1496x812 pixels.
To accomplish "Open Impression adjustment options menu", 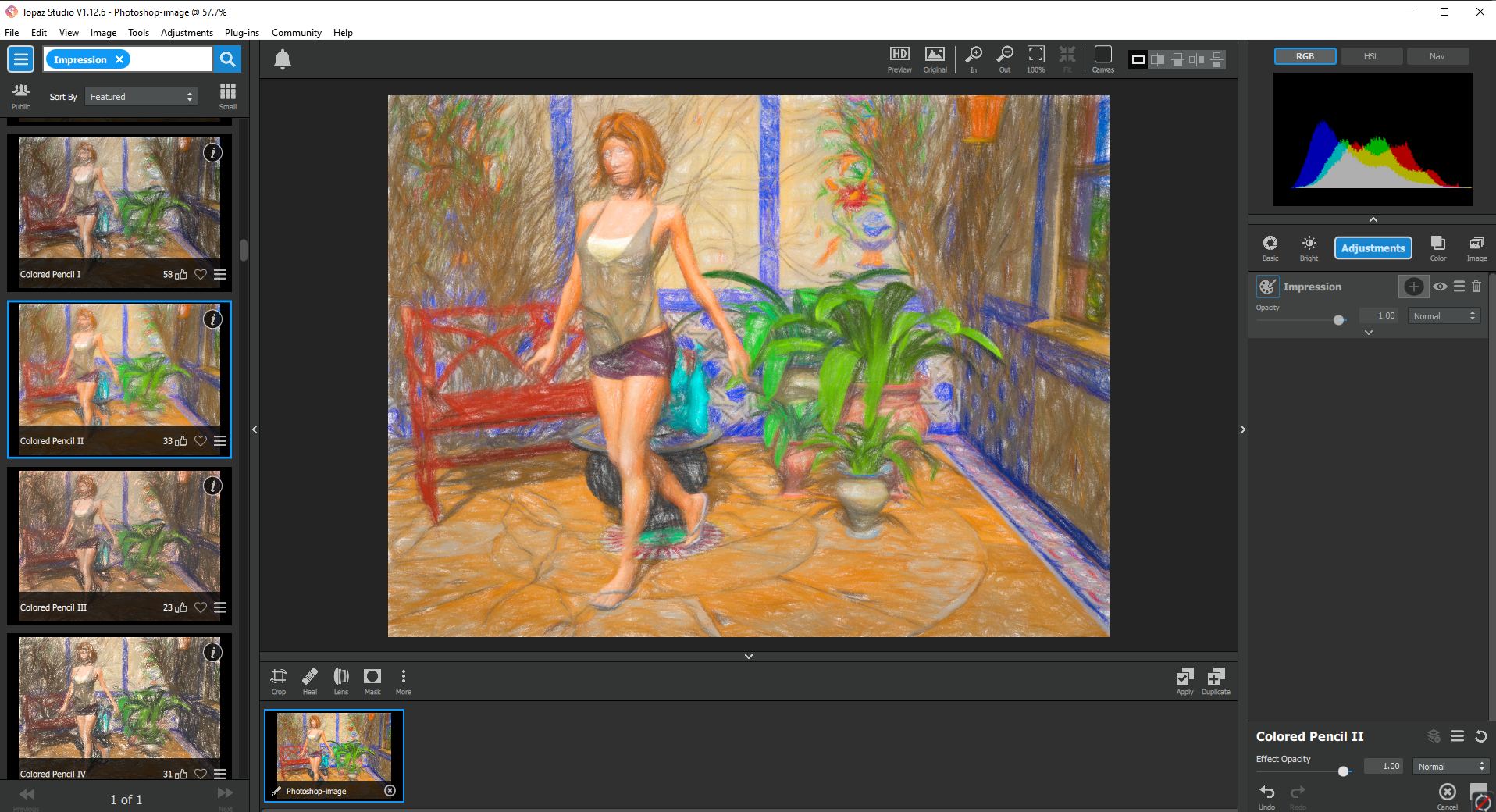I will click(1459, 287).
